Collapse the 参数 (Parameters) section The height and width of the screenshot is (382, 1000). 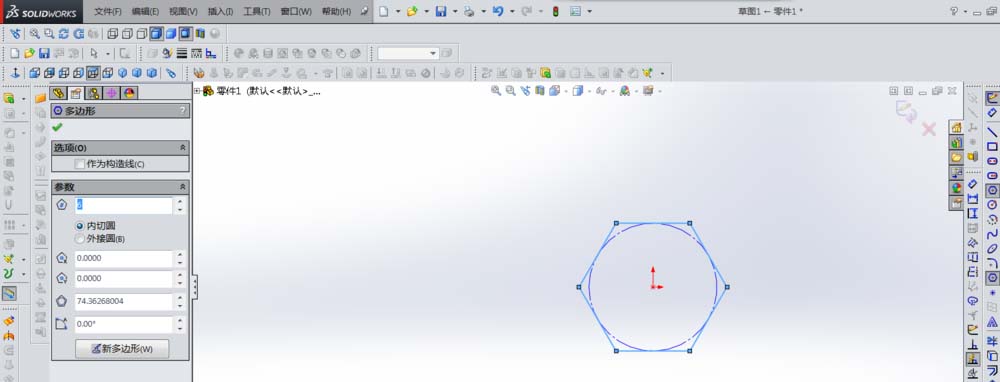(x=183, y=187)
